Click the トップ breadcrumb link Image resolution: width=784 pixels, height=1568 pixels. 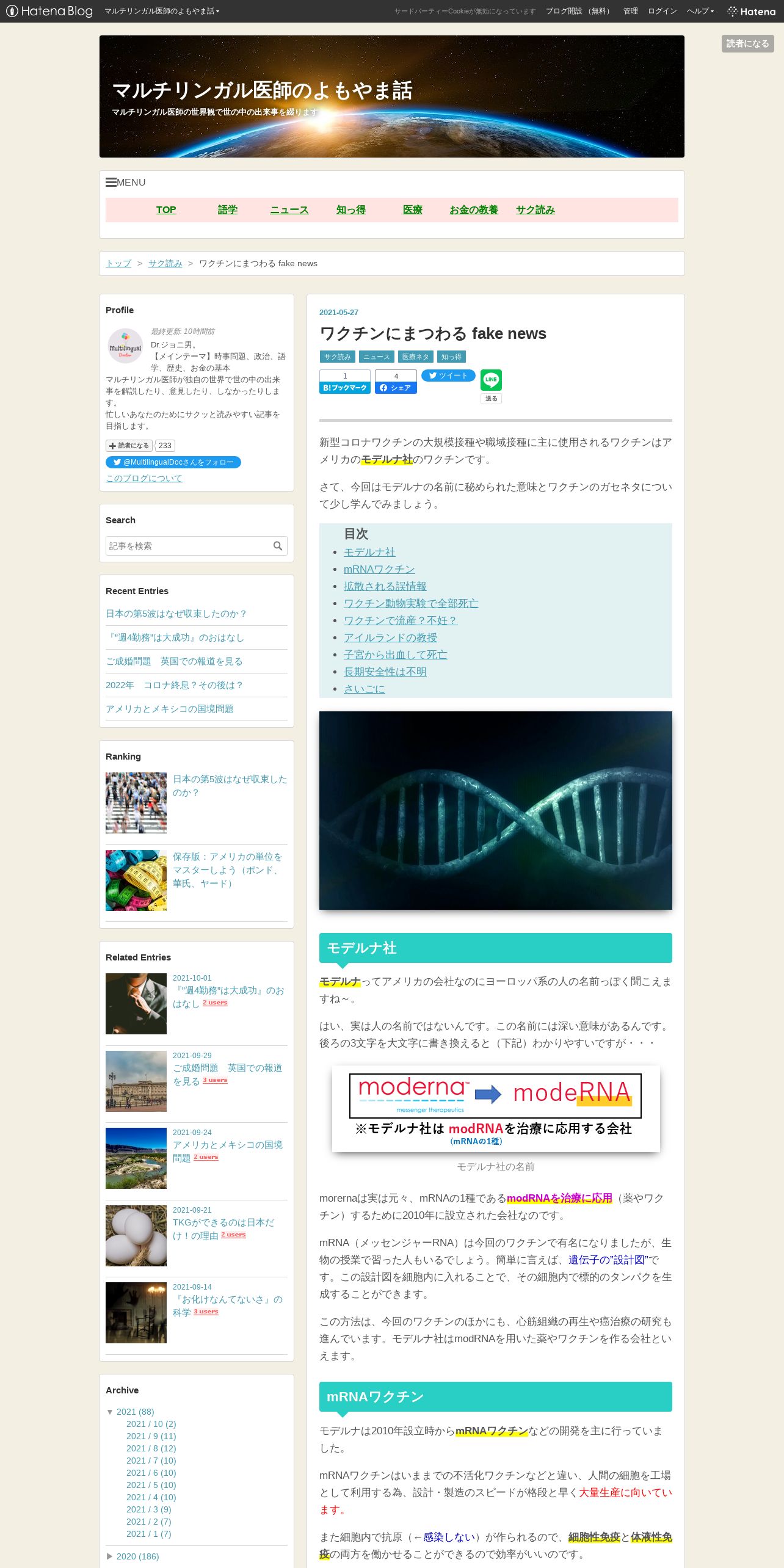[118, 263]
